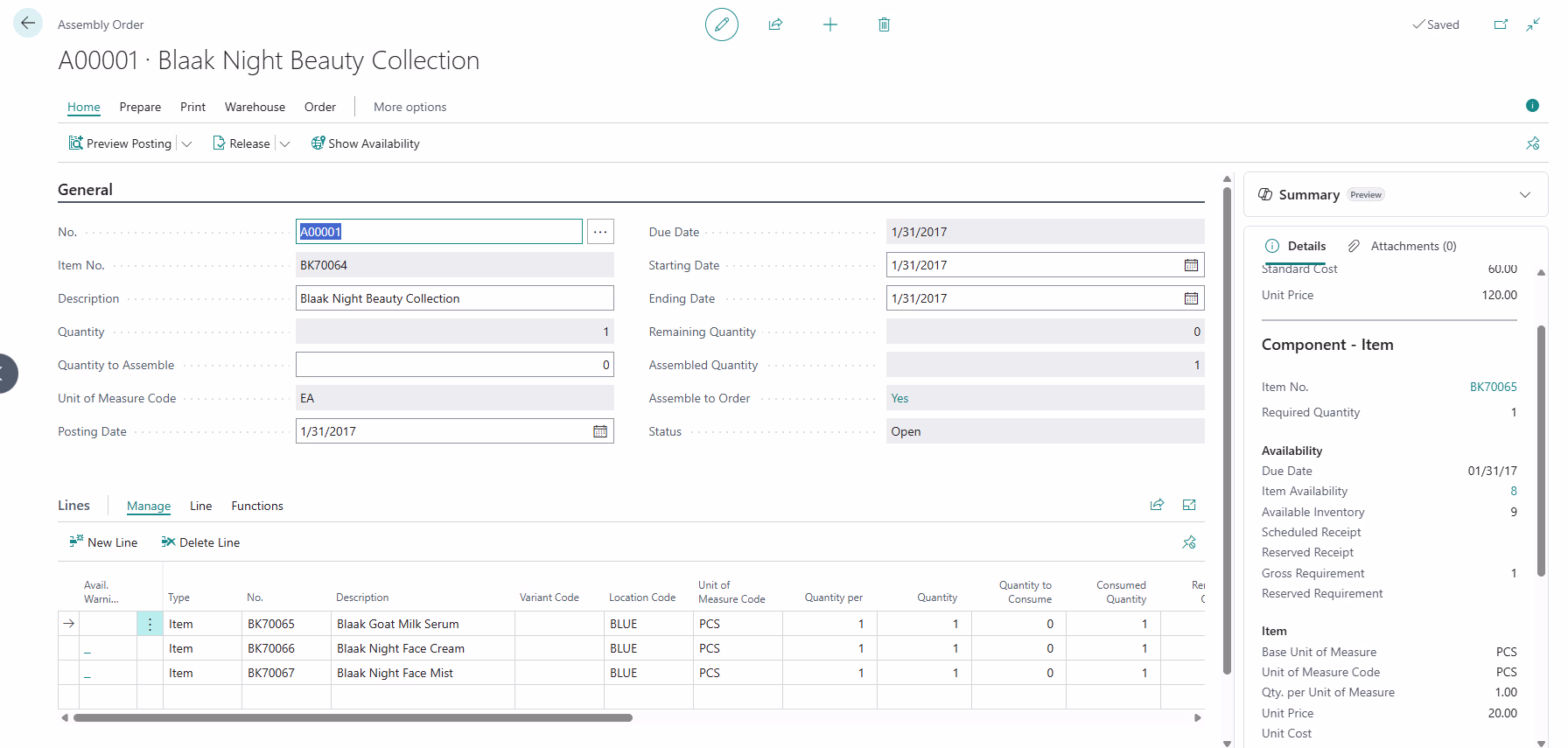Click the pencil edit icon
1568x748 pixels.
coord(722,24)
